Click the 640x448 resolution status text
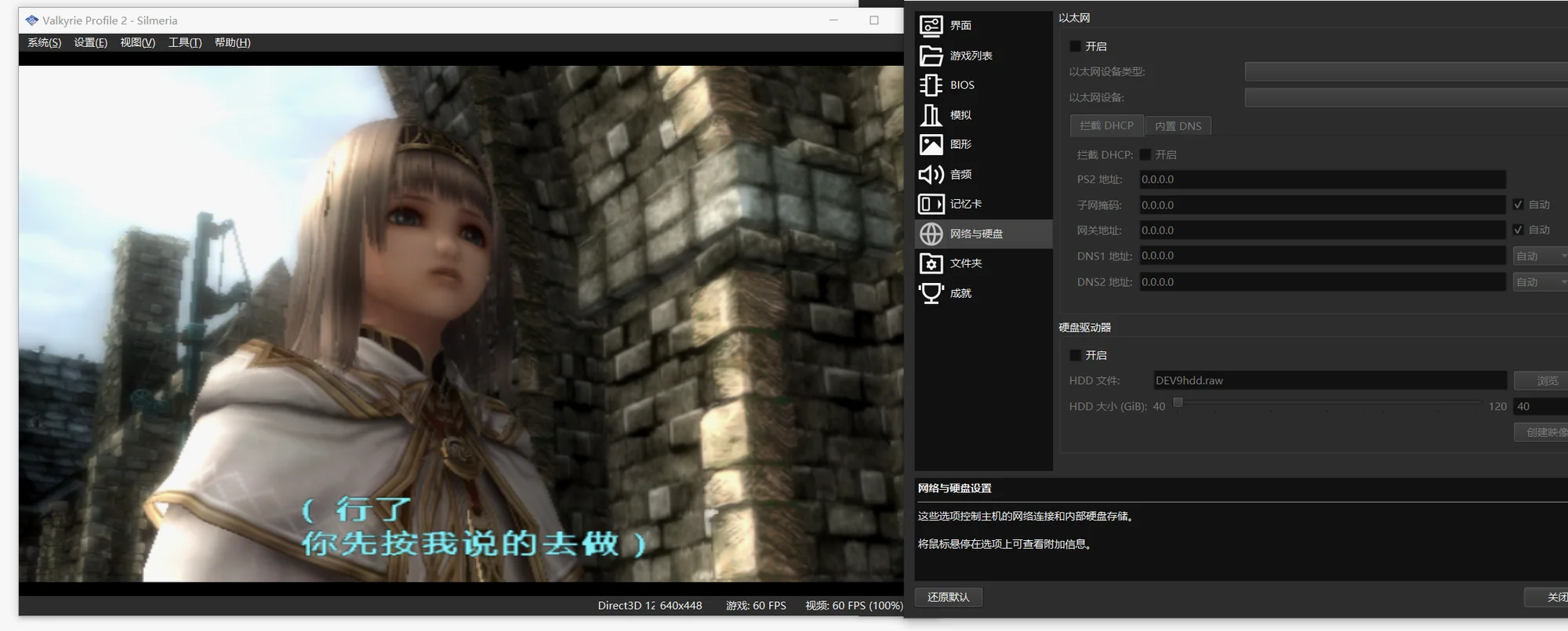 (x=681, y=606)
